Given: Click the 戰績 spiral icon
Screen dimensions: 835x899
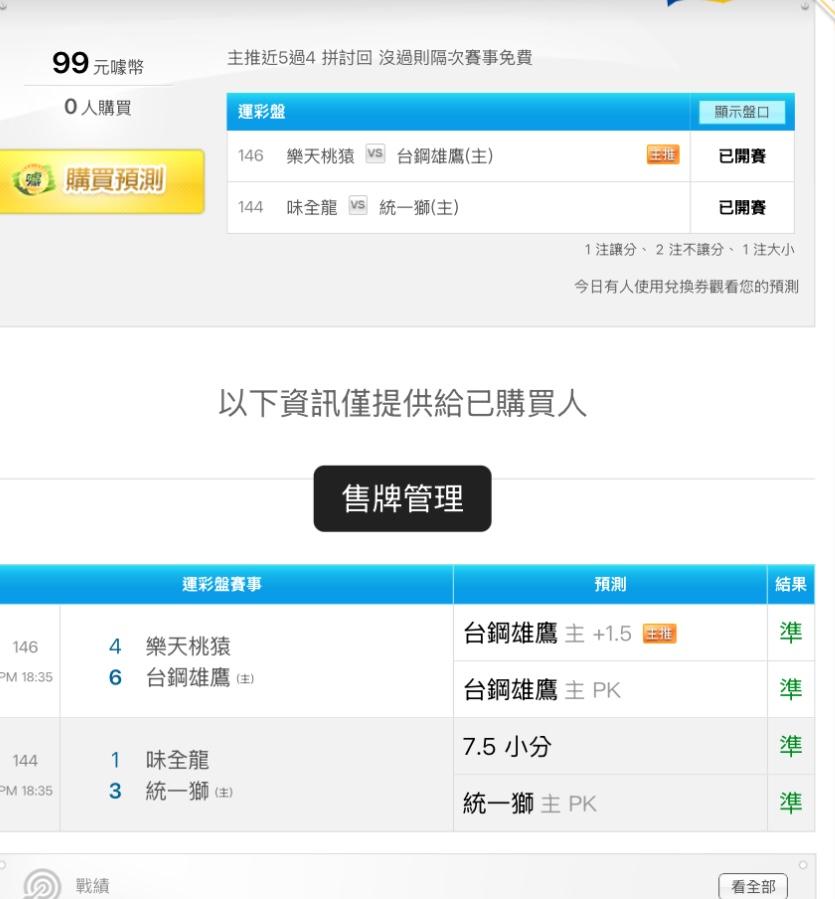Looking at the screenshot, I should pyautogui.click(x=42, y=884).
